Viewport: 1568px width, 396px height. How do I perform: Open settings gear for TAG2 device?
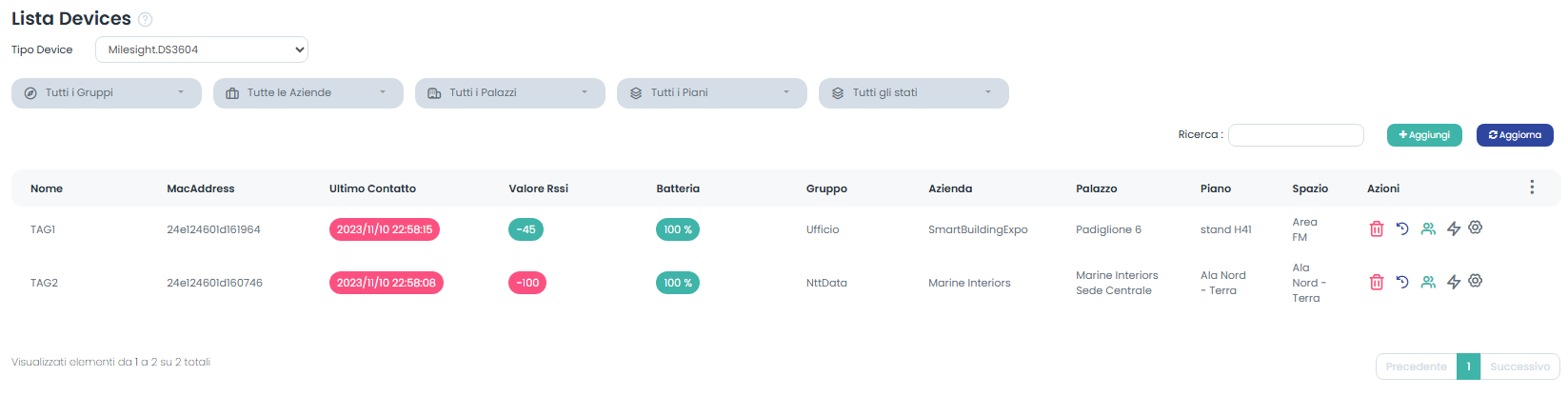click(1476, 281)
